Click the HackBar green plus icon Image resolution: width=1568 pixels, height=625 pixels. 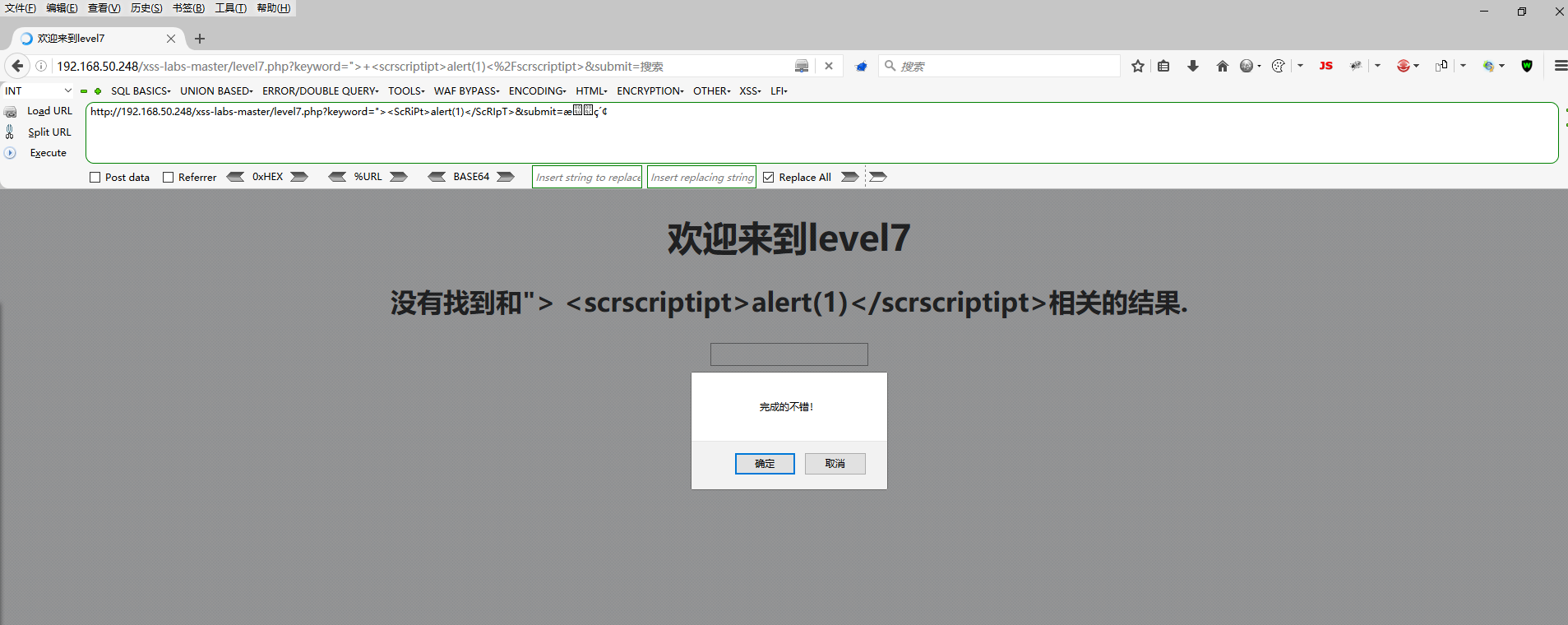(x=98, y=91)
